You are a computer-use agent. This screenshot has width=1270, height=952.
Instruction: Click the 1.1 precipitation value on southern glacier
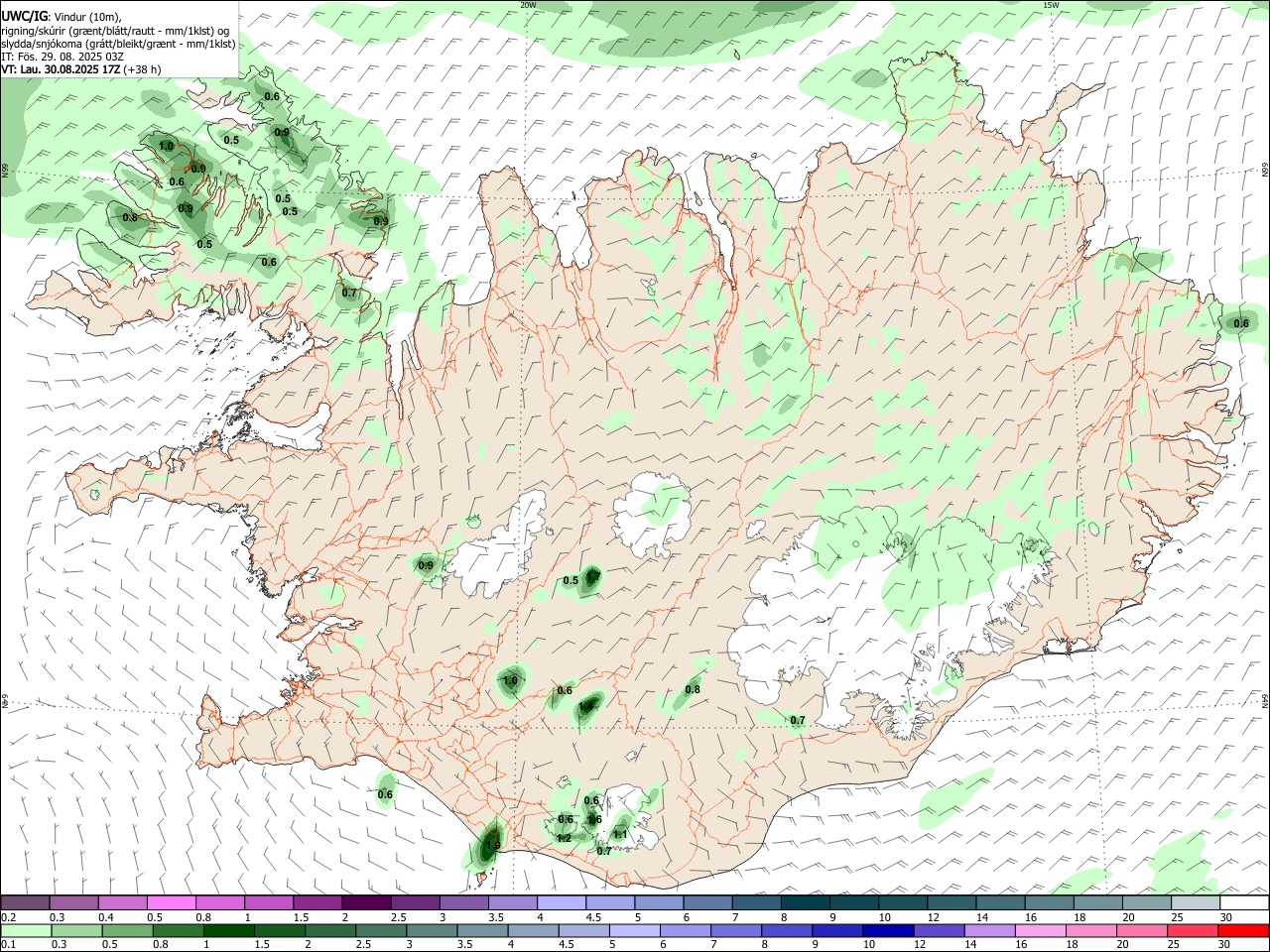[x=620, y=835]
